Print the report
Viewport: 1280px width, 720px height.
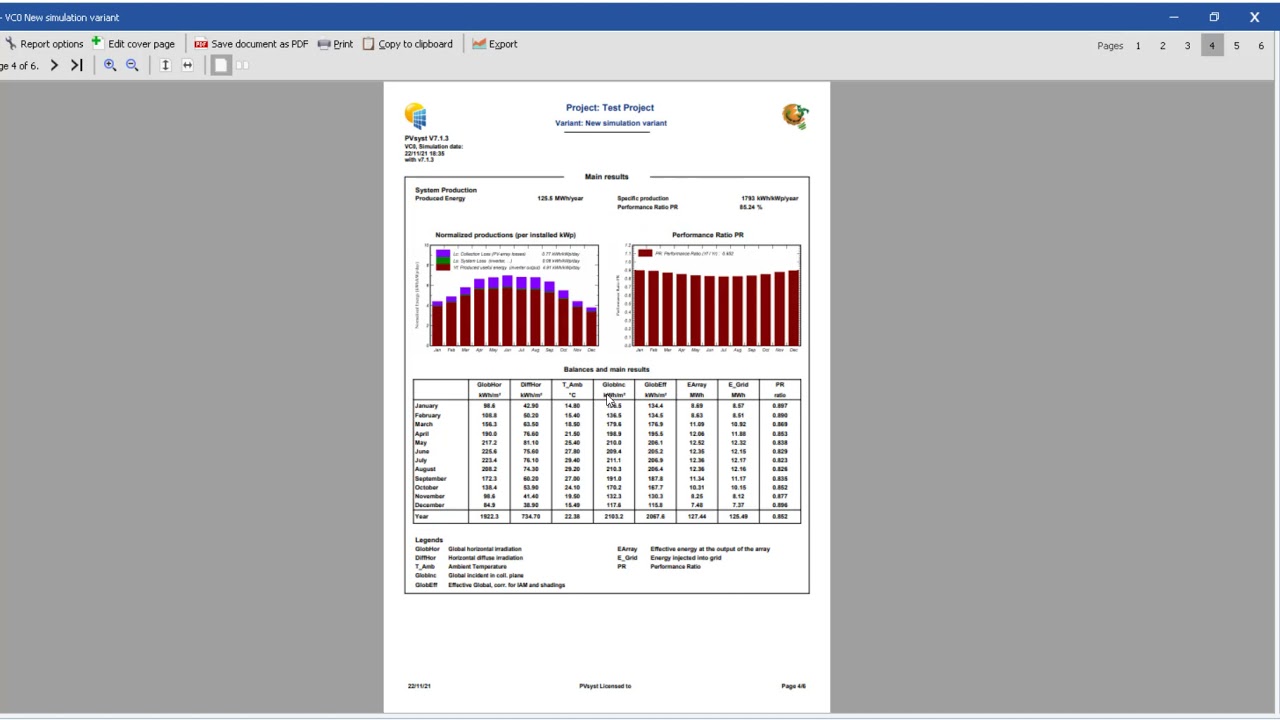335,44
